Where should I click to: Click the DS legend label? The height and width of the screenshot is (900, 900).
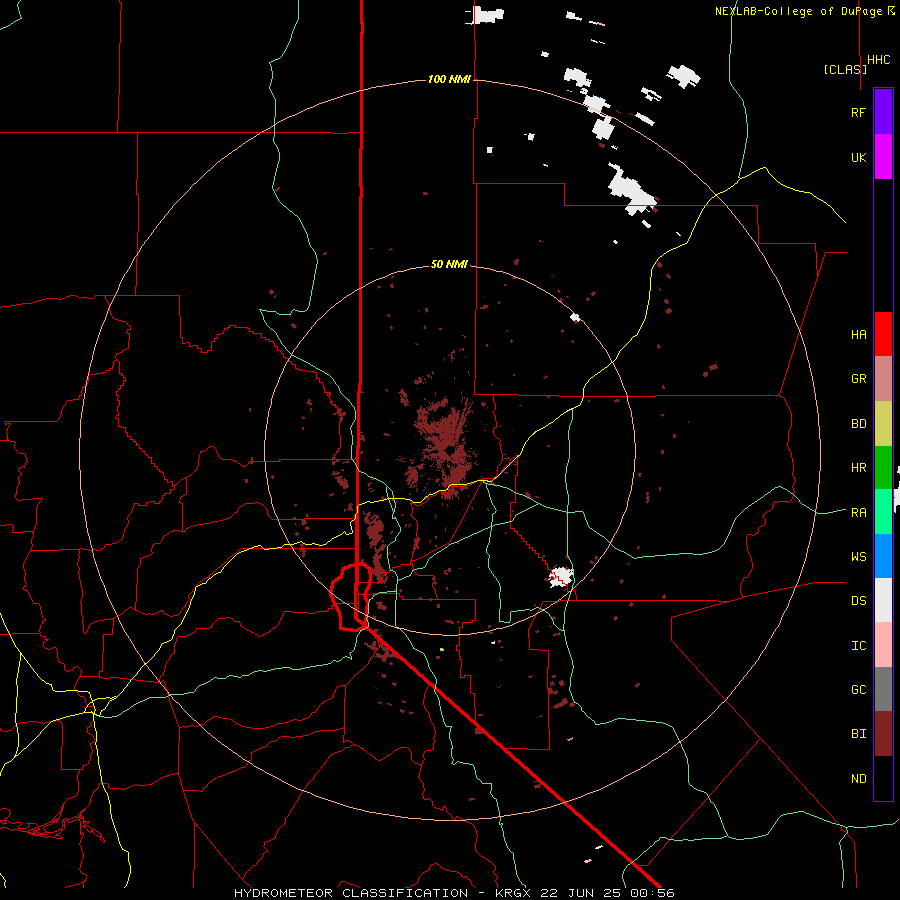click(859, 601)
